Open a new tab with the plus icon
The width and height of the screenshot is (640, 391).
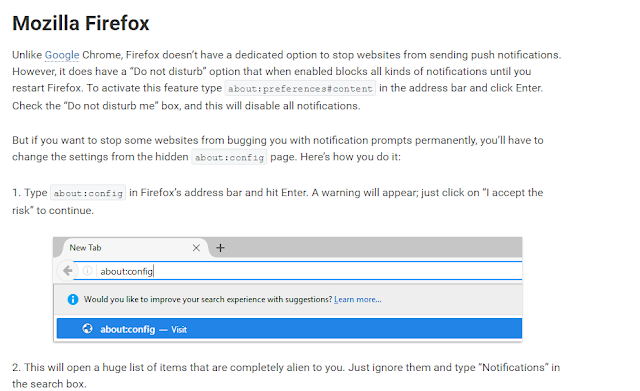(x=220, y=248)
